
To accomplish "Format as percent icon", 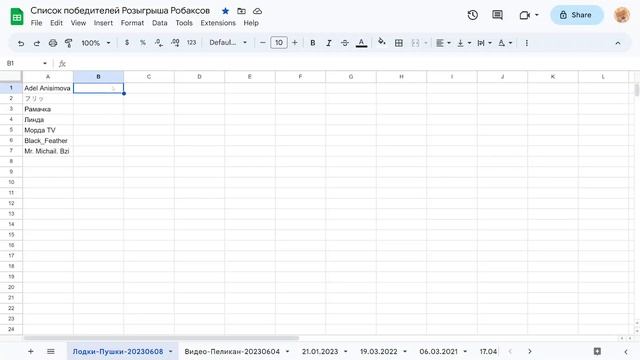I will click(x=143, y=42).
